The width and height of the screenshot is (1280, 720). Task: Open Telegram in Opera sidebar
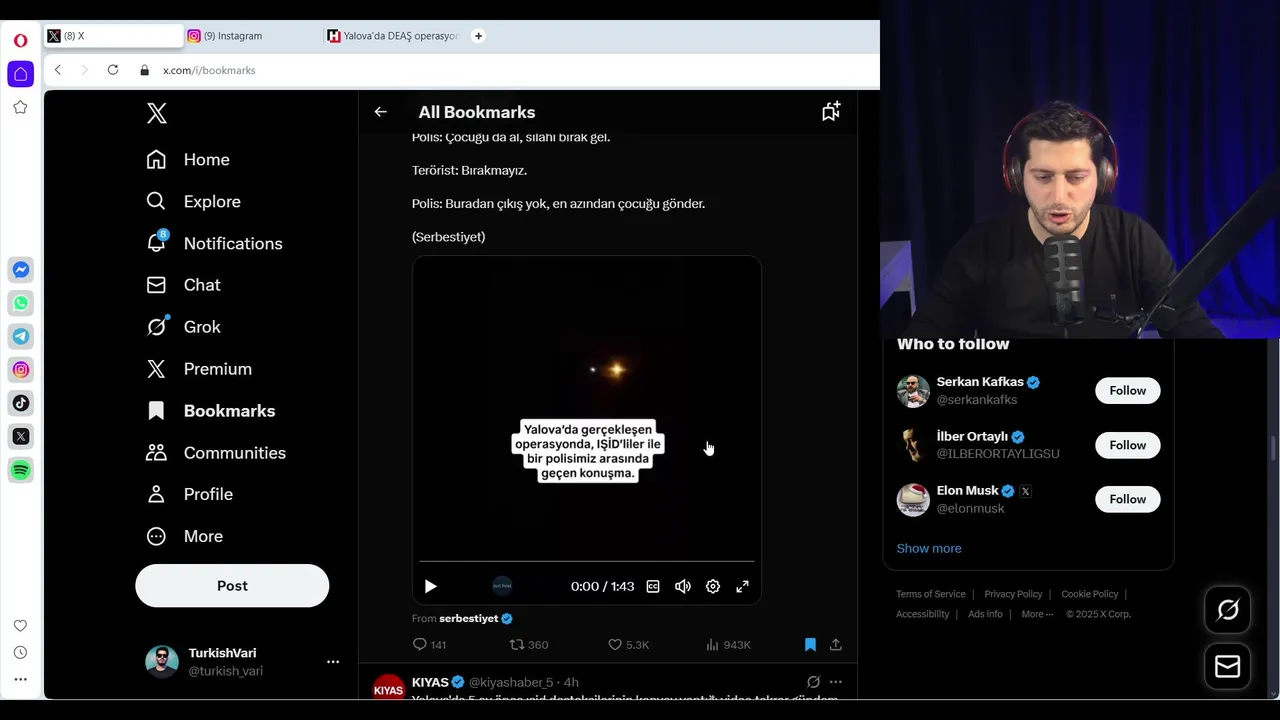(x=20, y=336)
